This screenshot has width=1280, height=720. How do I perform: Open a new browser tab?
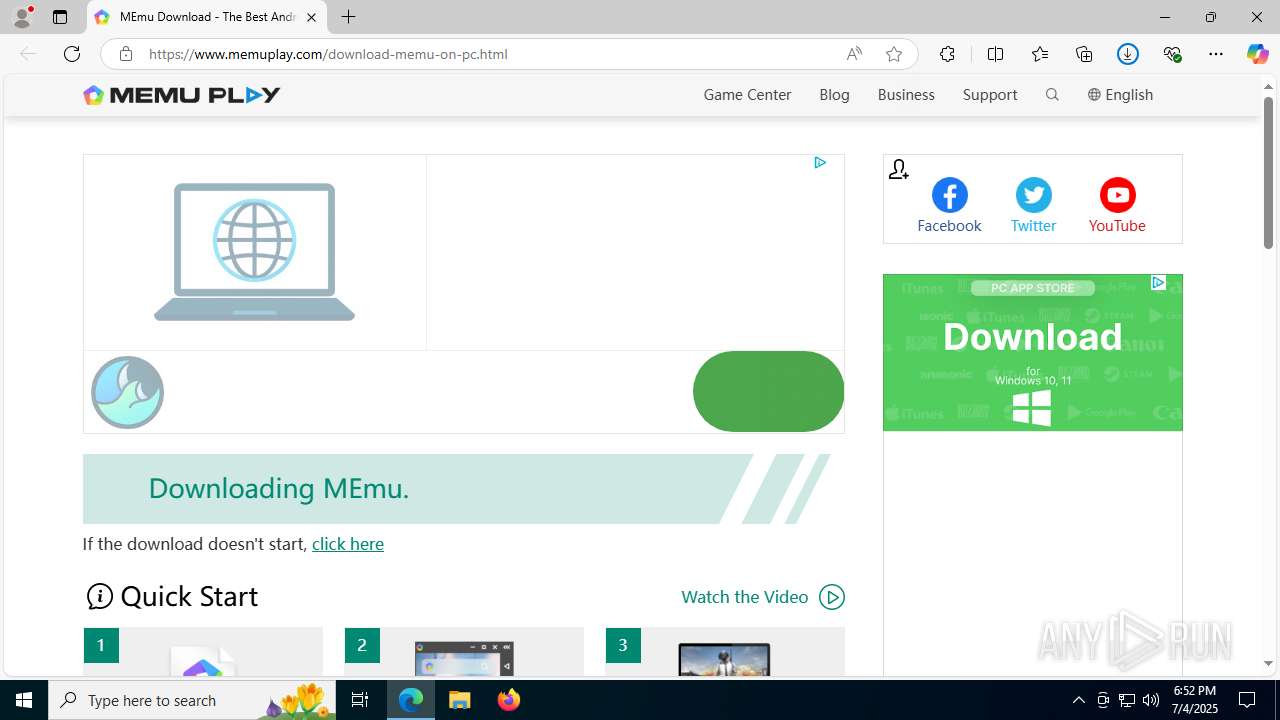point(348,17)
